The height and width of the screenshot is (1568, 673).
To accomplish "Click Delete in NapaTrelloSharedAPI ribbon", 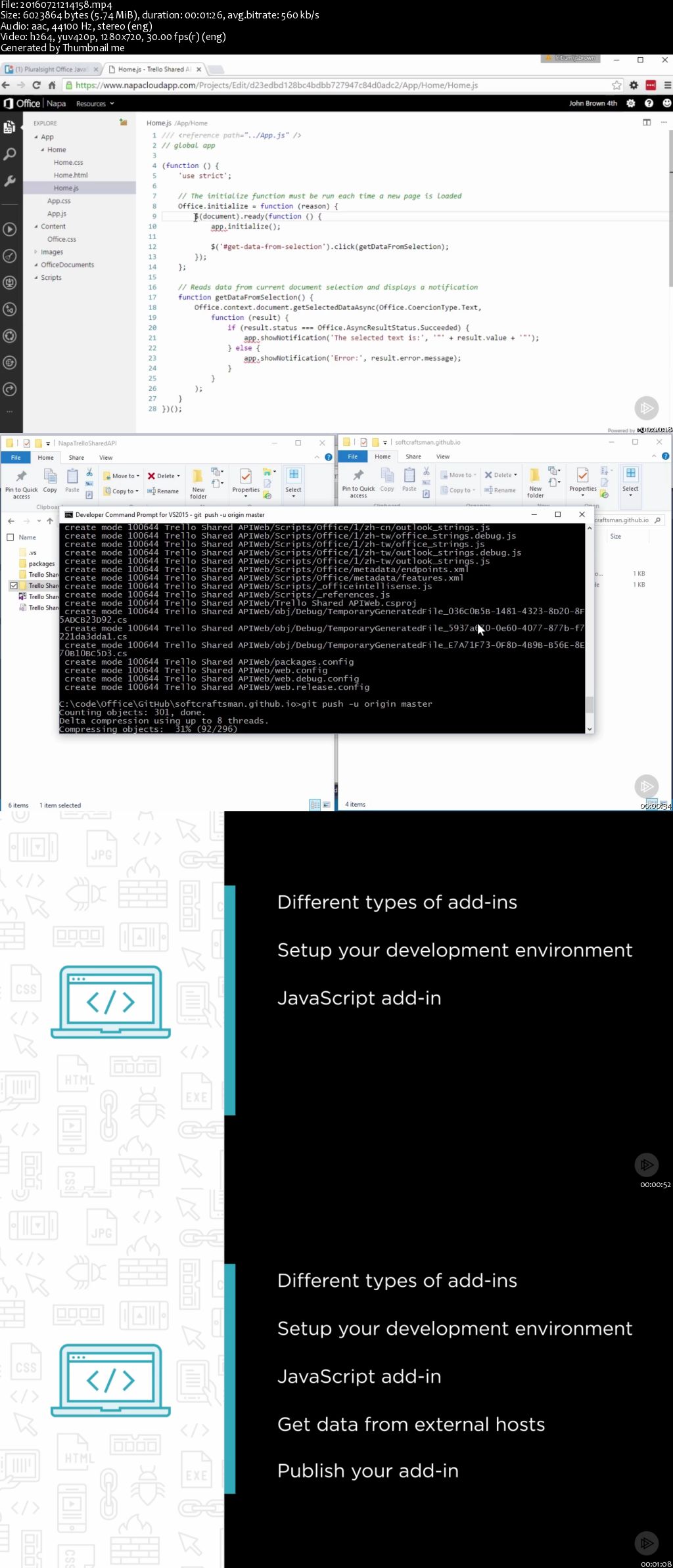I will point(164,476).
